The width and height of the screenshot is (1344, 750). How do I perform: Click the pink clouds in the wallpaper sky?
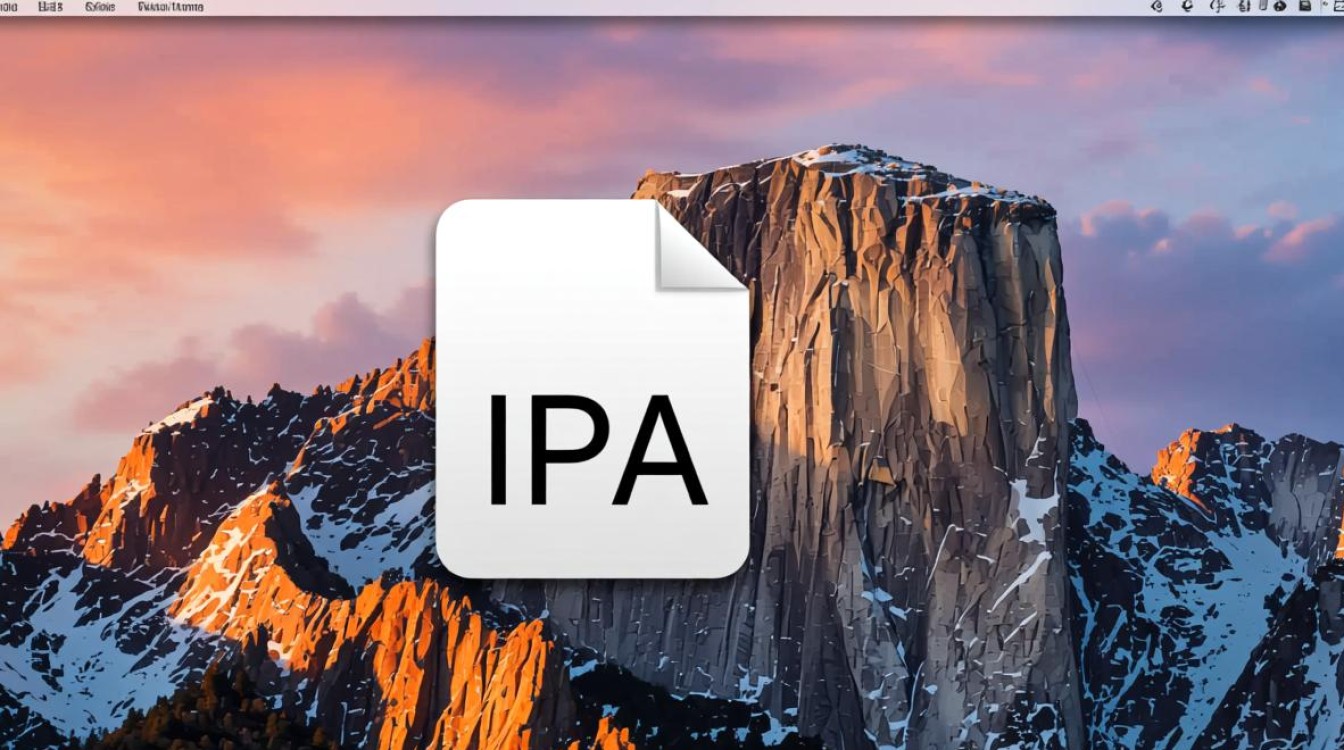[150, 150]
